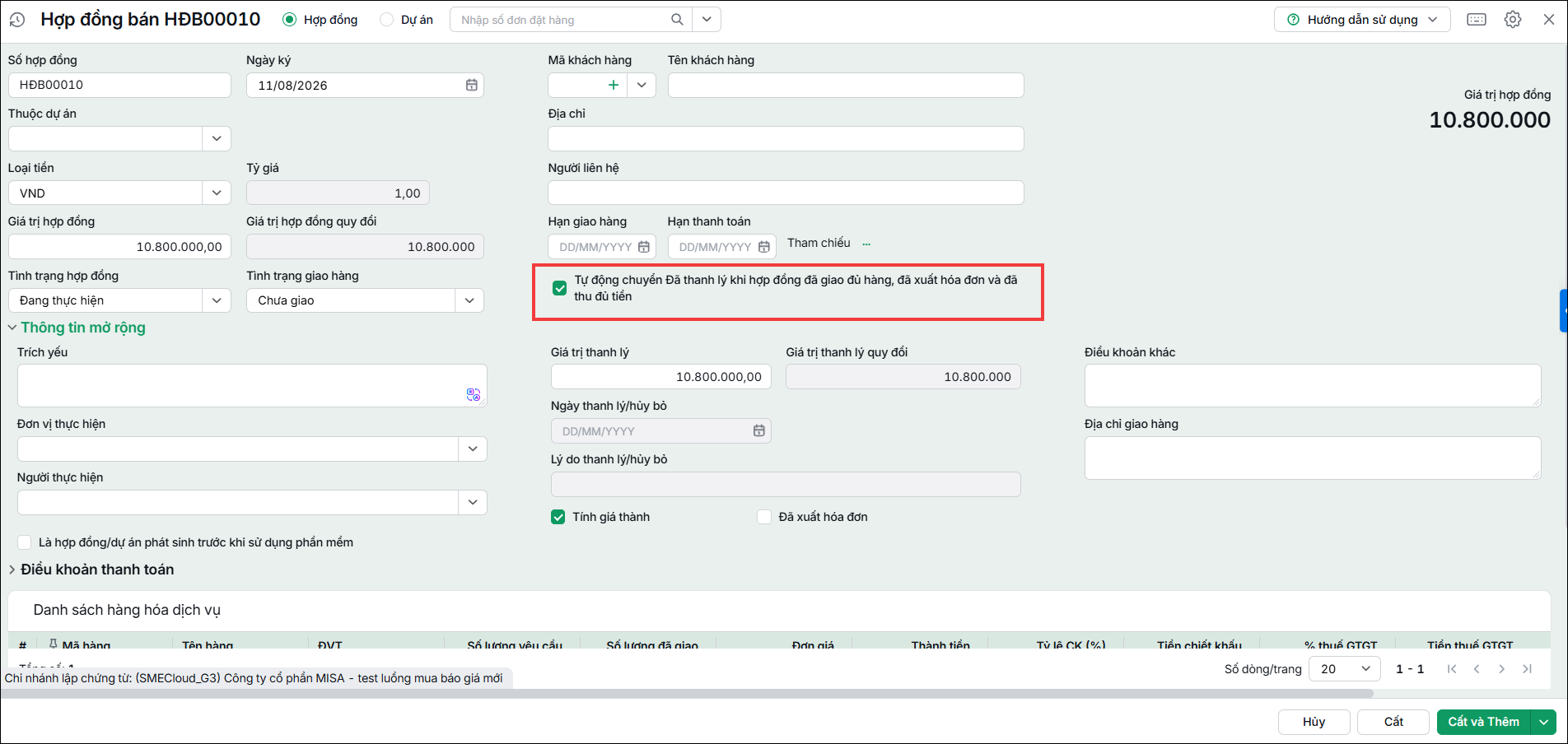This screenshot has height=744, width=1568.
Task: Open calendar for Ngày ký date
Action: 472,85
